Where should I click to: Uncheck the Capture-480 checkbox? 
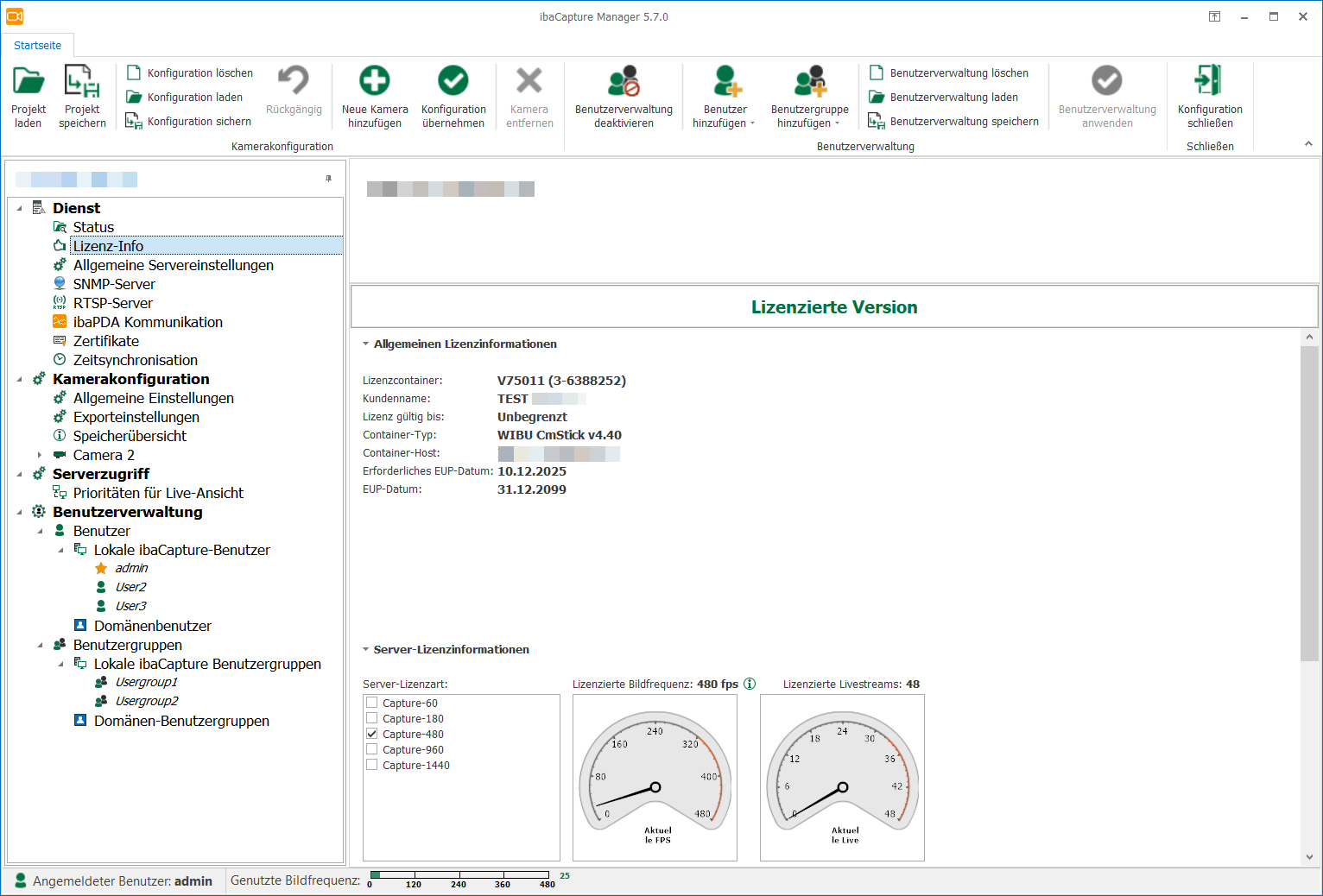point(372,734)
